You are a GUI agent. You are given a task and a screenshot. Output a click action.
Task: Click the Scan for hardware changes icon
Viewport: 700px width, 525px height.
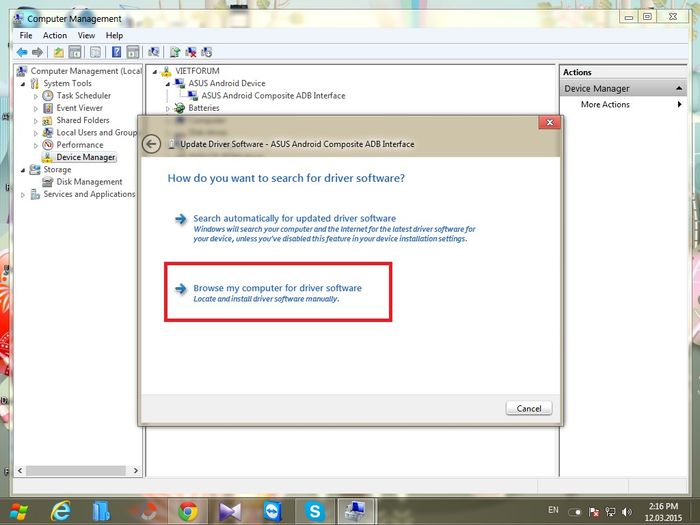pyautogui.click(x=154, y=53)
